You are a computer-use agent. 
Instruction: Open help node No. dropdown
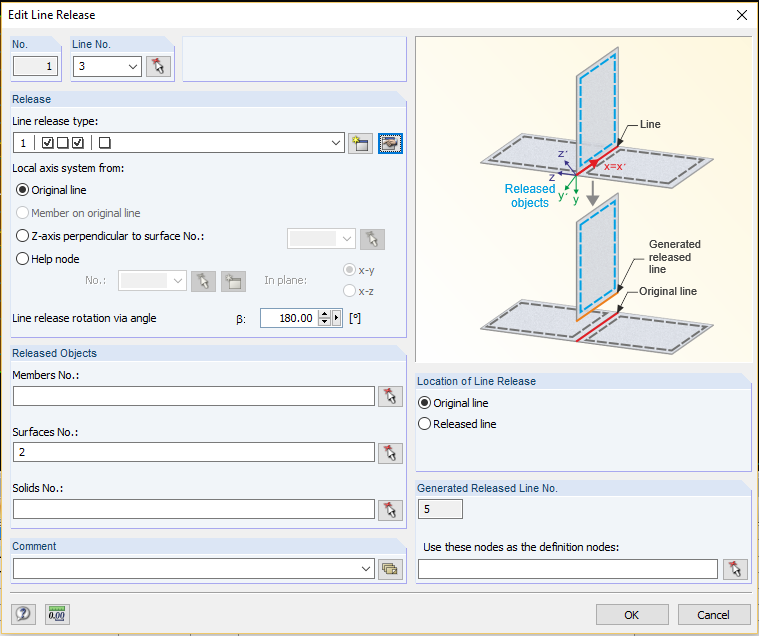point(178,281)
